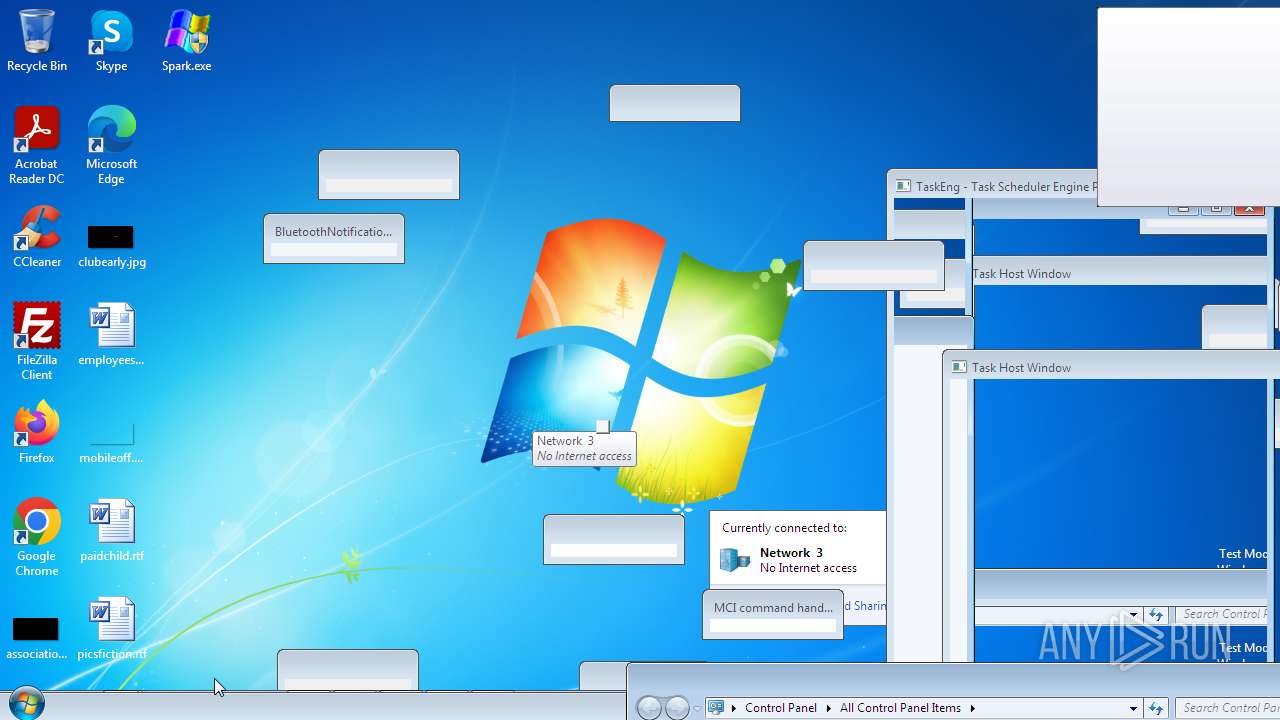Go forward in the Control Panel window
Screen dimensions: 1280x720
tap(677, 708)
